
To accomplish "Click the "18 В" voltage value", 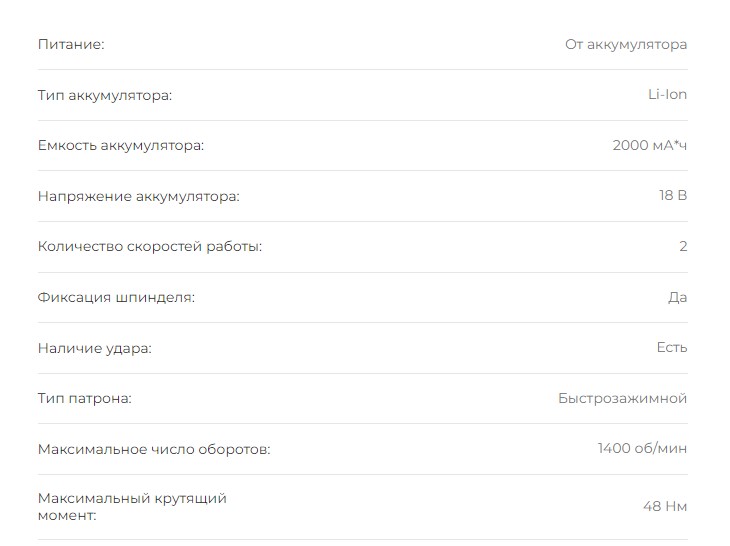I will click(x=673, y=196).
